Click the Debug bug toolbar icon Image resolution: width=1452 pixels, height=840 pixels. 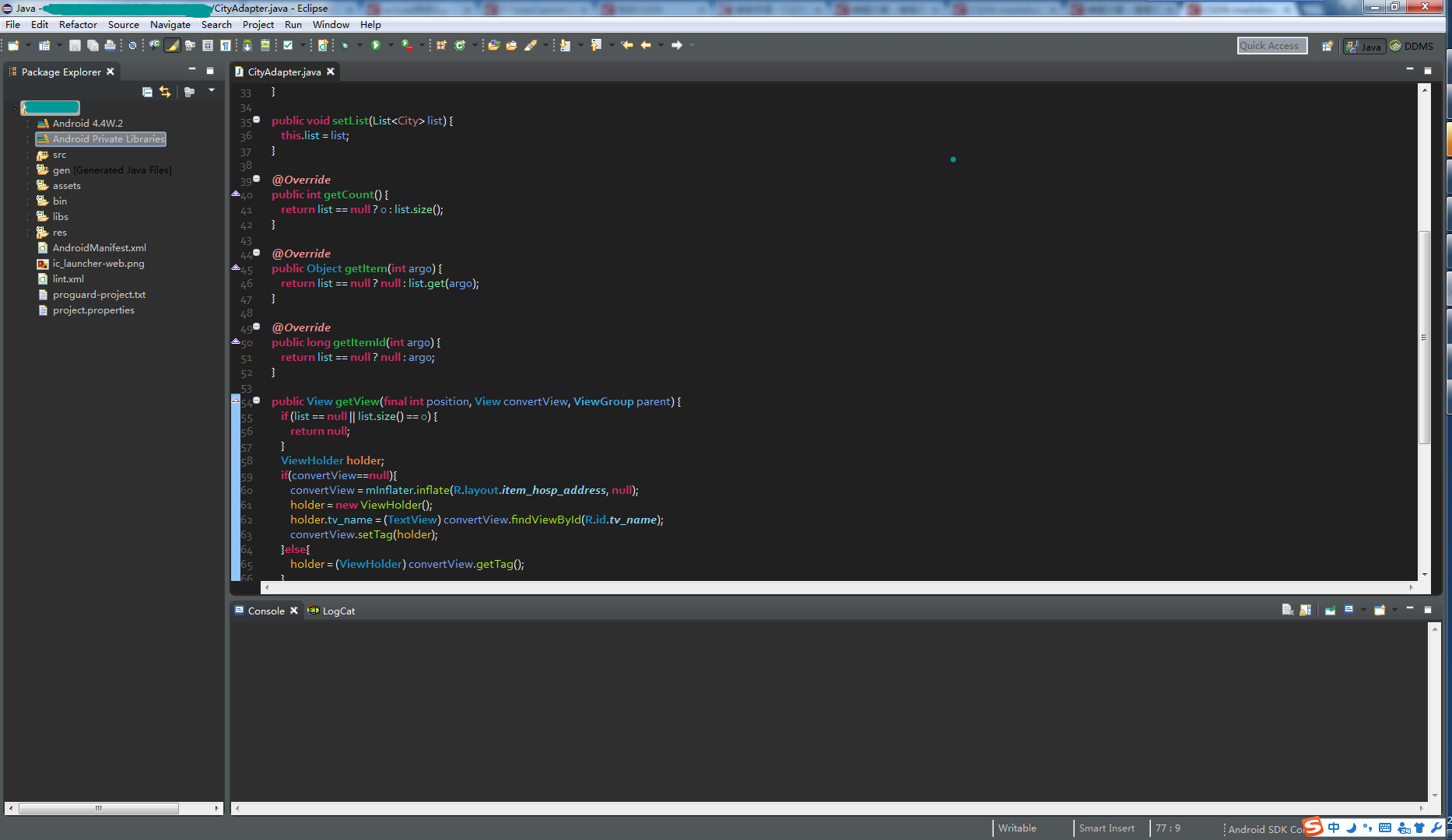pyautogui.click(x=345, y=45)
